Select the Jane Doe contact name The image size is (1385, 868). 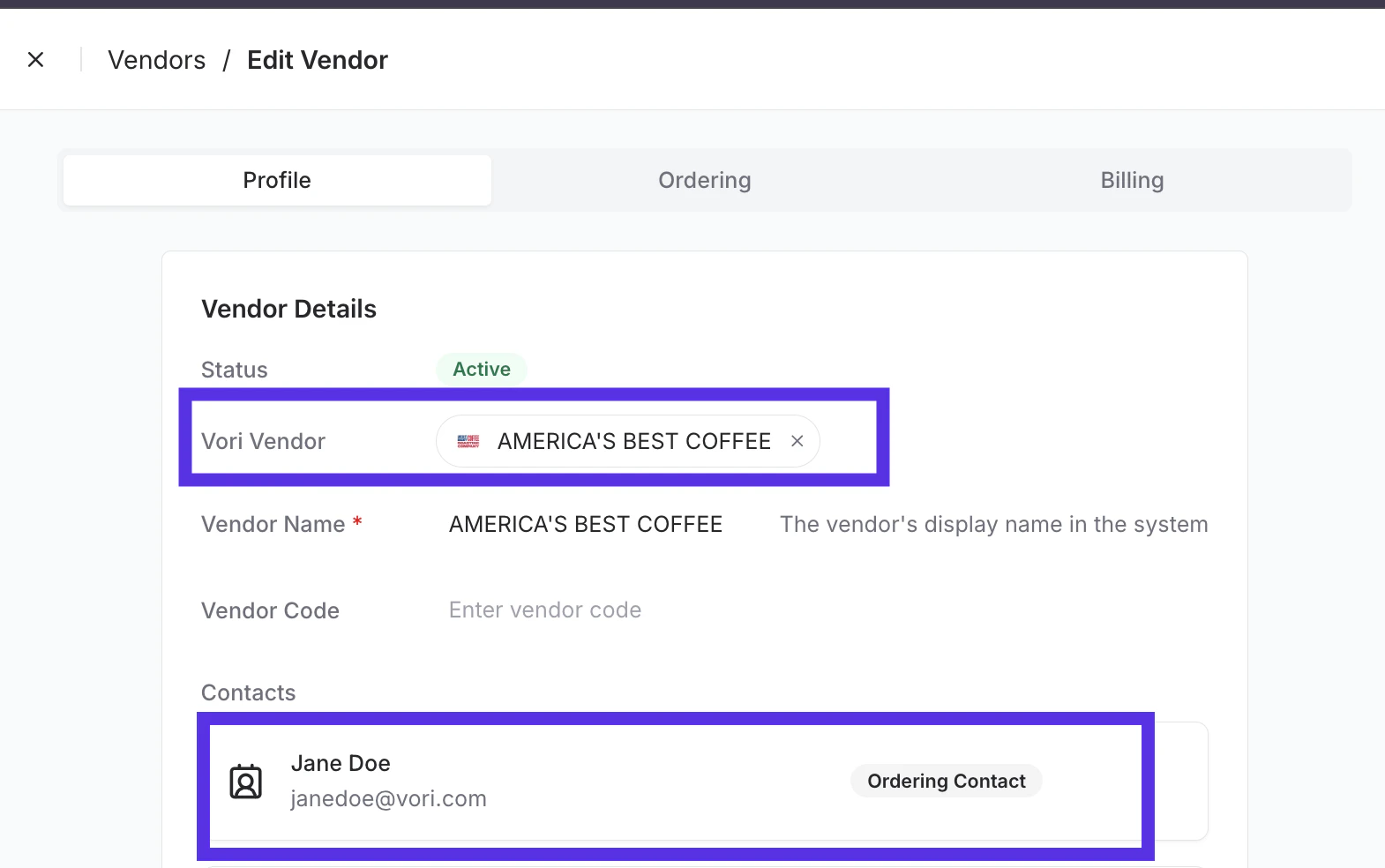click(341, 763)
